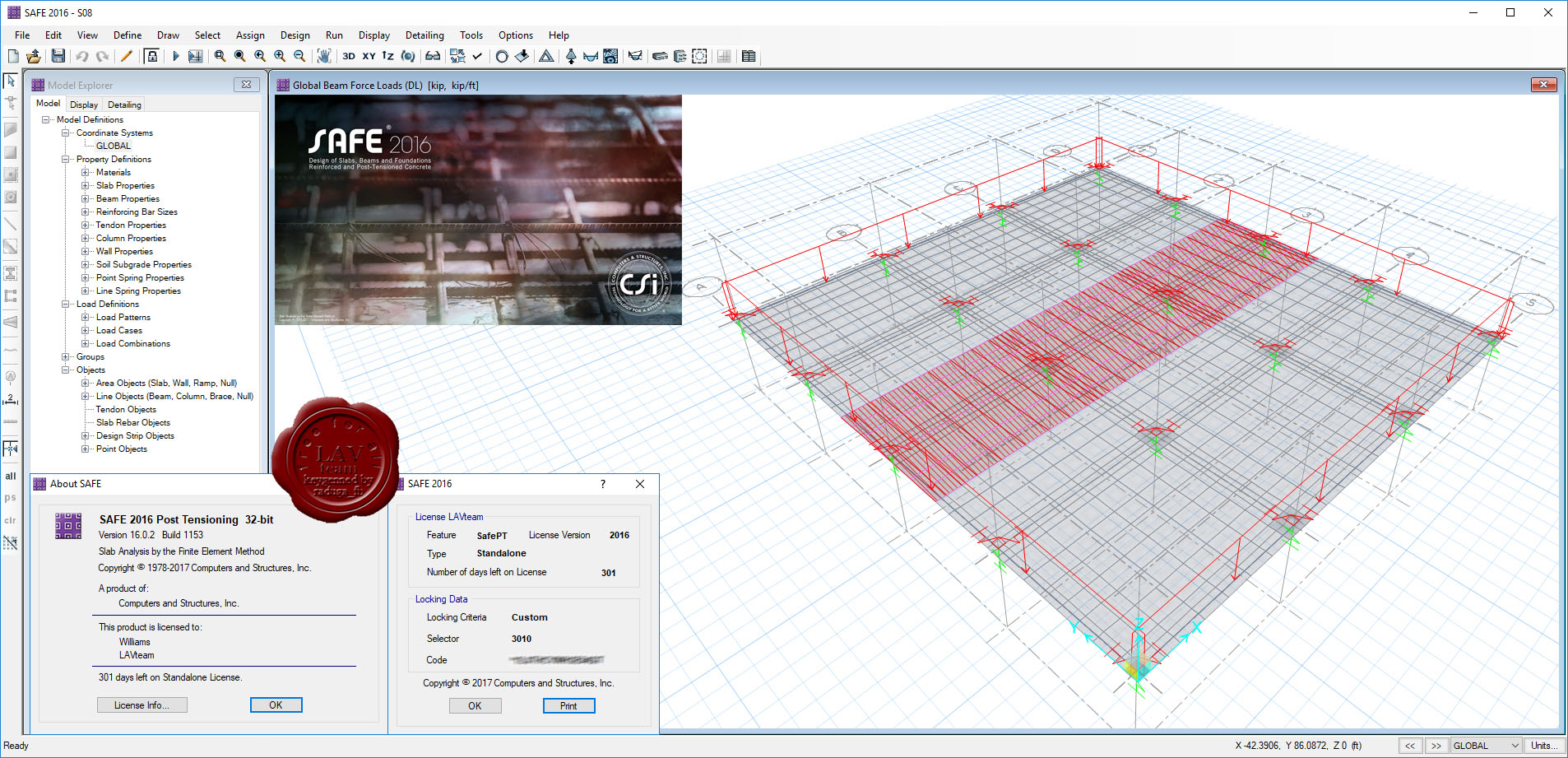The image size is (1568, 758).
Task: Expand the Slab Properties node
Action: click(86, 185)
